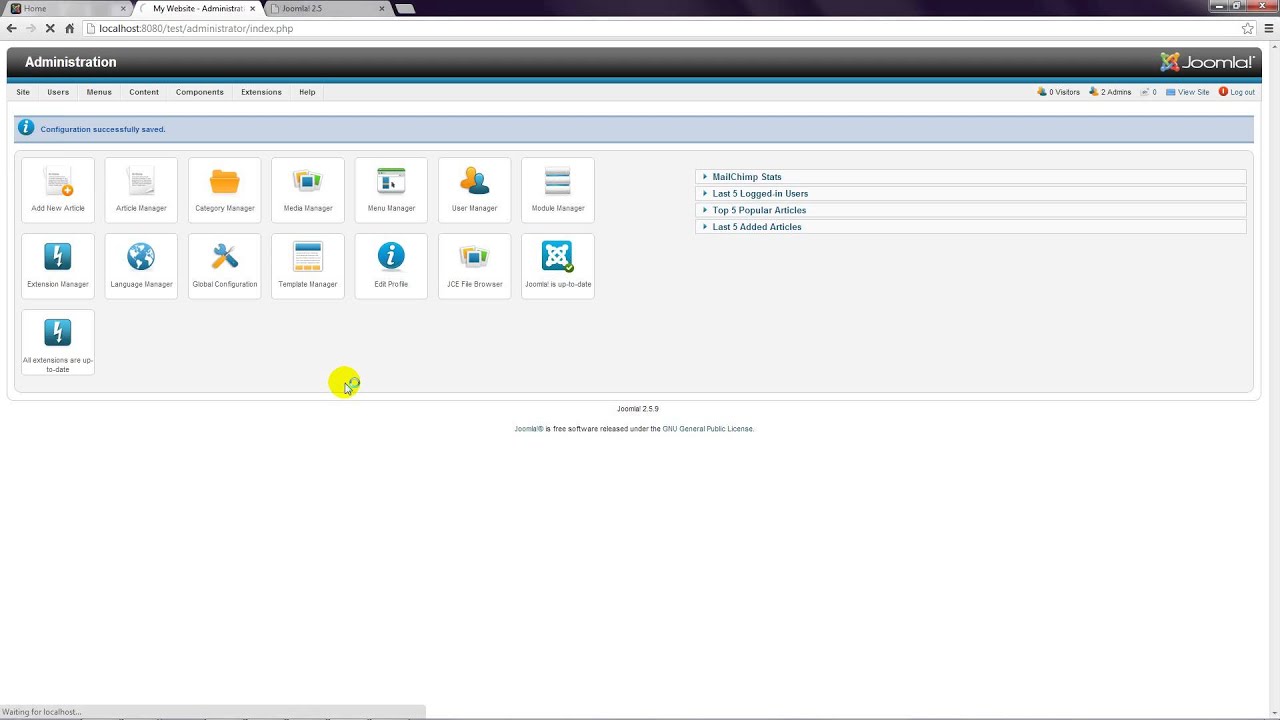This screenshot has width=1280, height=720.
Task: Open the Components menu
Action: [x=200, y=92]
